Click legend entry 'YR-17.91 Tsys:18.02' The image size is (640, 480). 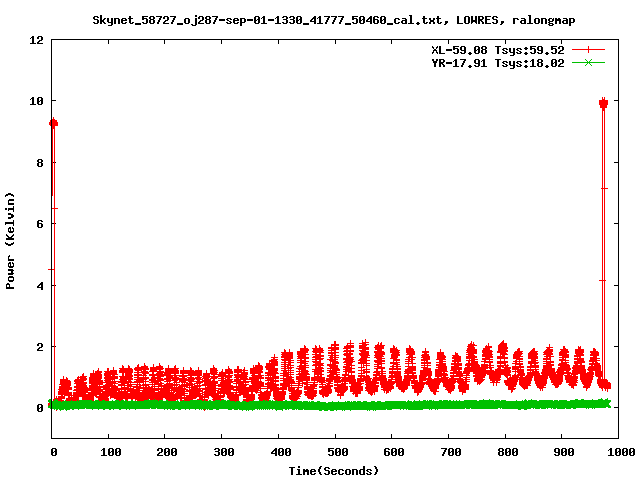point(498,63)
